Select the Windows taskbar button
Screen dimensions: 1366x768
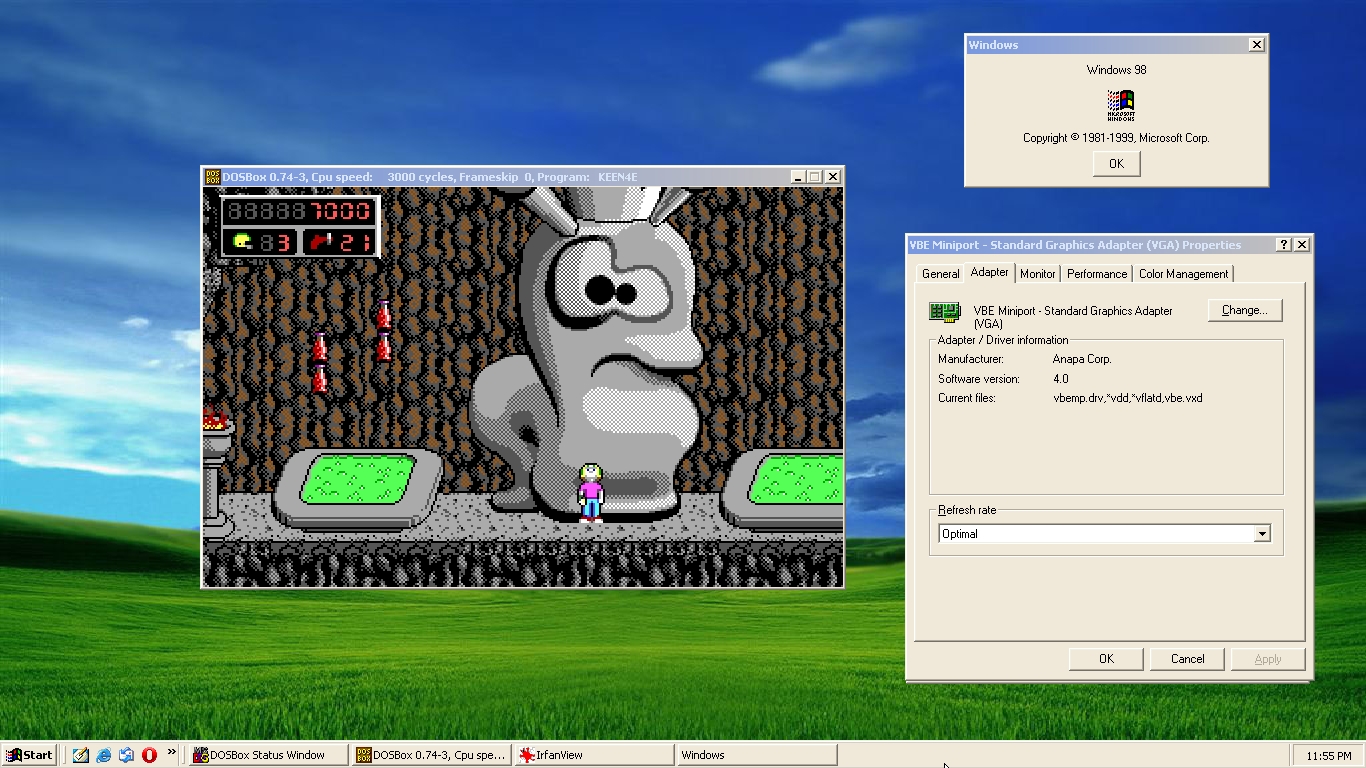coord(757,755)
